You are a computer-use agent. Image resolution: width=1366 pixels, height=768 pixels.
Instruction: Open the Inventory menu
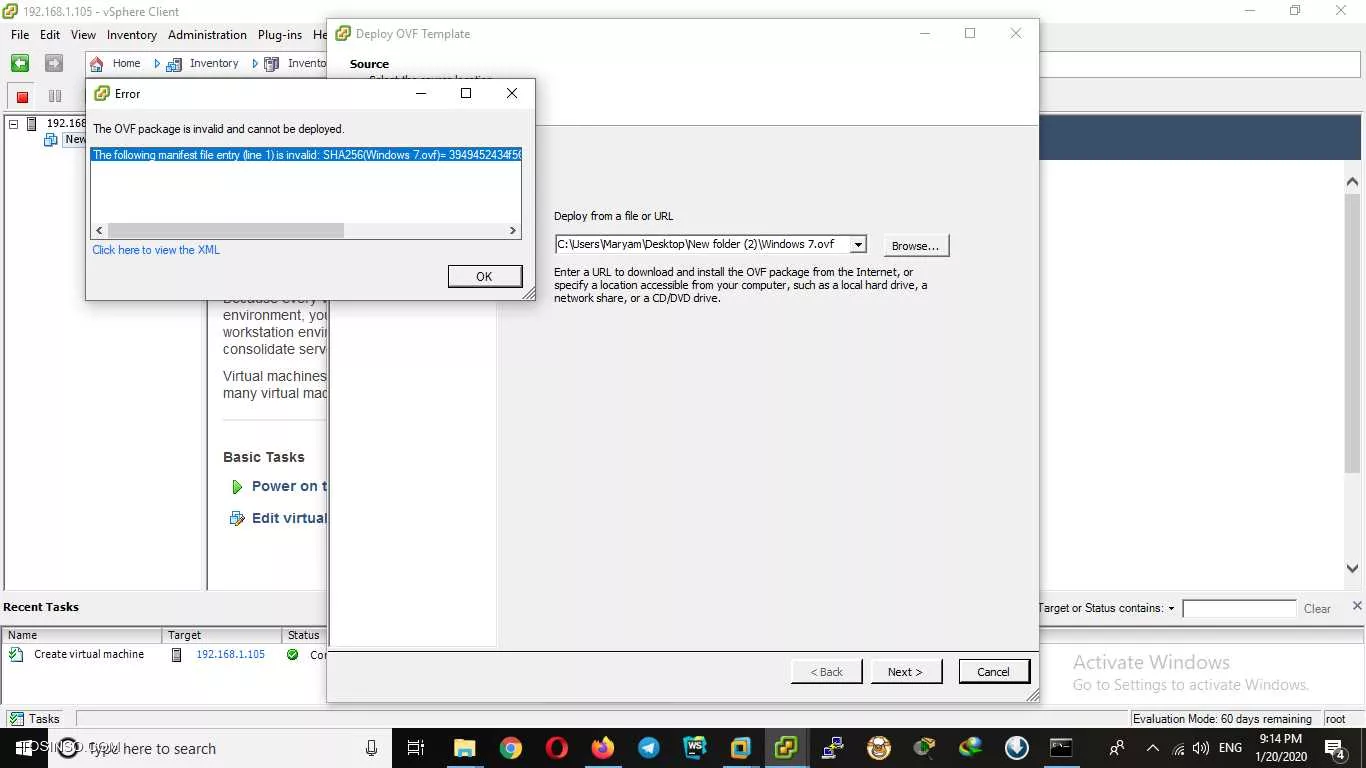point(132,34)
